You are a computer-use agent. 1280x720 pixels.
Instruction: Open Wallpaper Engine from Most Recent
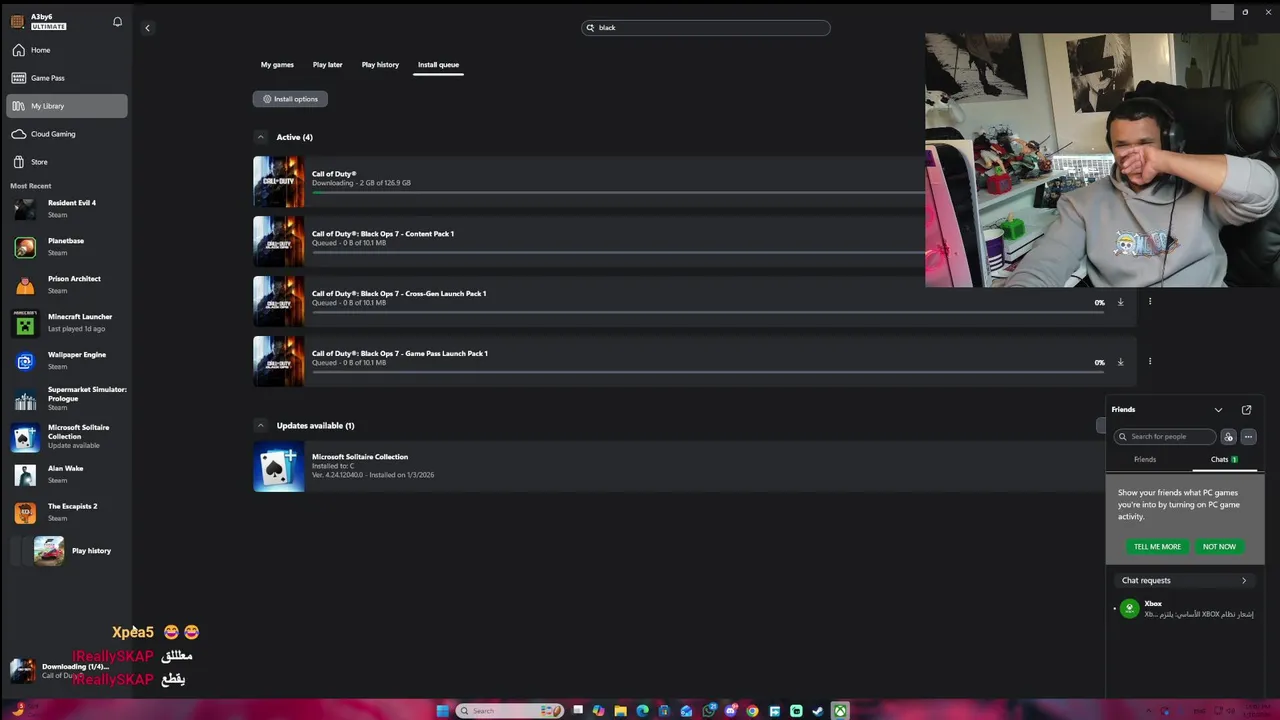coord(66,361)
